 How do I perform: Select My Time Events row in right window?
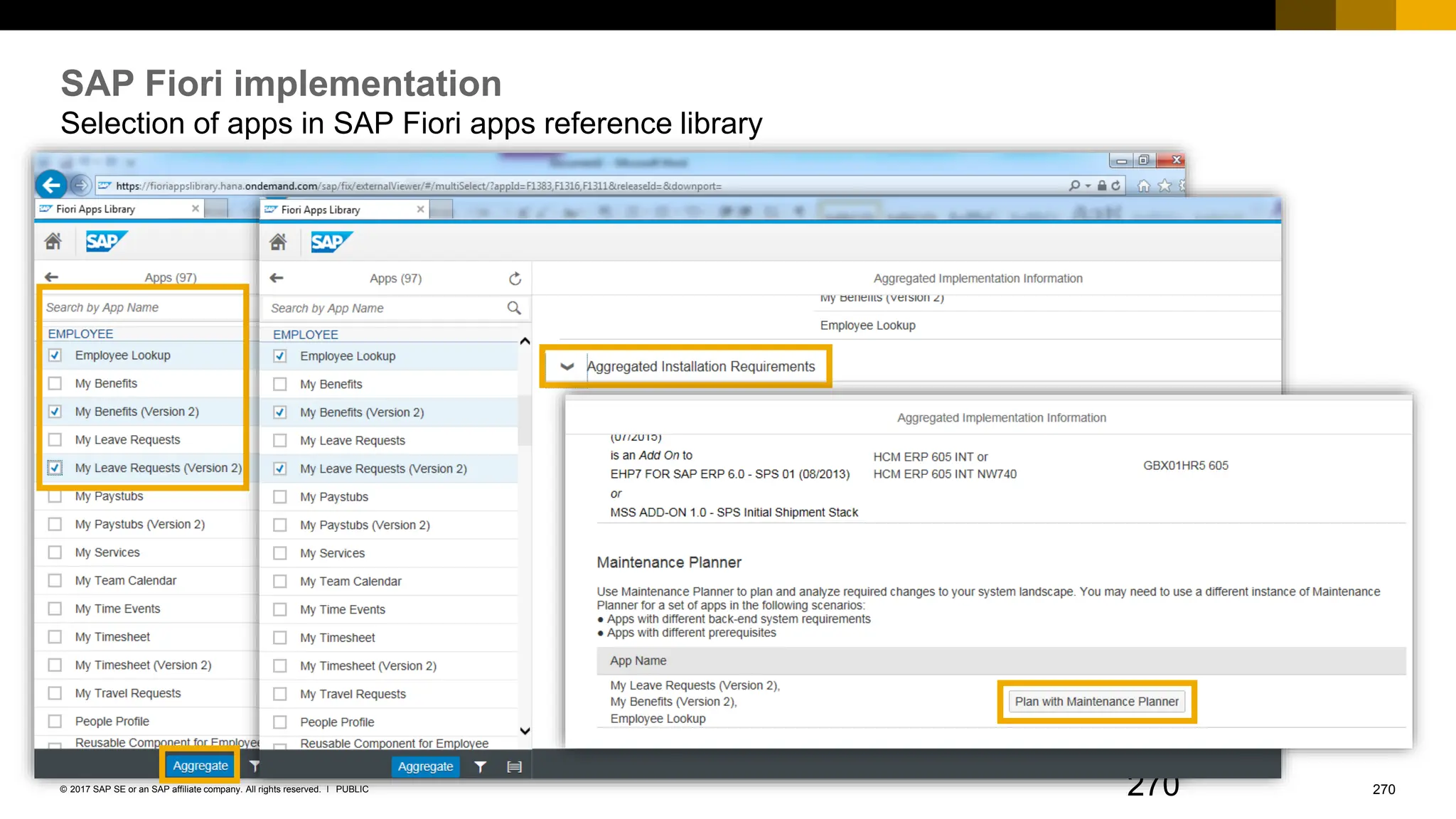(x=390, y=609)
